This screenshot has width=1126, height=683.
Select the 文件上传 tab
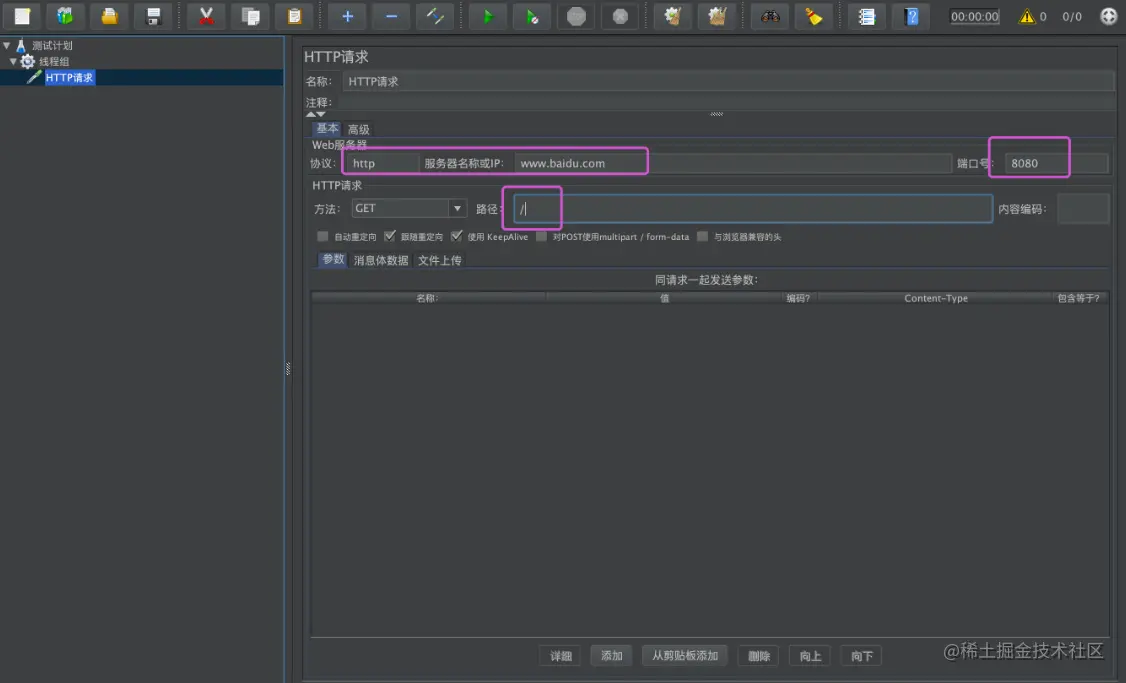(x=439, y=260)
